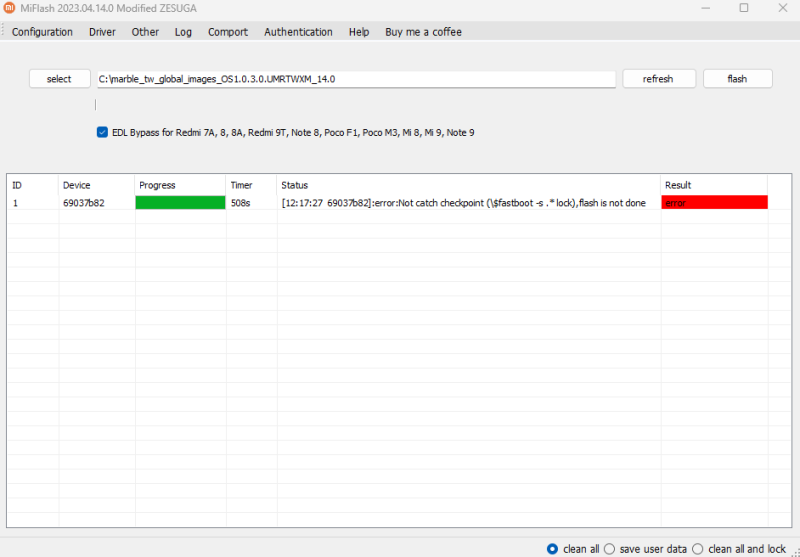The image size is (800, 557).
Task: Click the Progress column header
Action: (x=180, y=185)
